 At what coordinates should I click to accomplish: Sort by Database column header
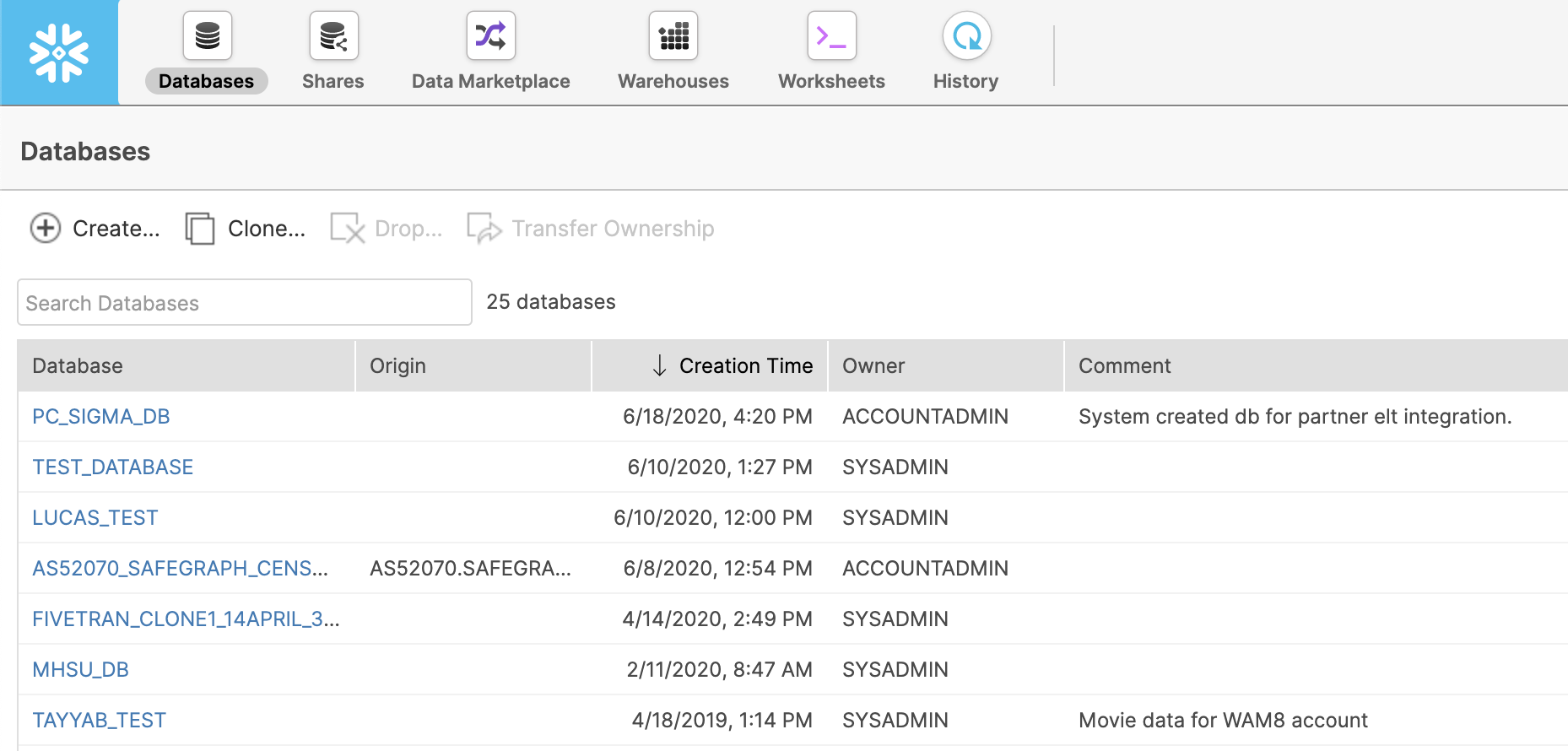click(x=78, y=366)
